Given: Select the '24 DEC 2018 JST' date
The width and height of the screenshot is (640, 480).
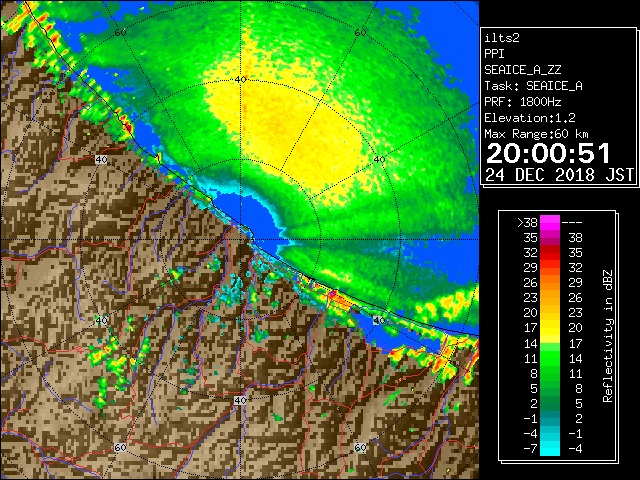Looking at the screenshot, I should pyautogui.click(x=559, y=175).
